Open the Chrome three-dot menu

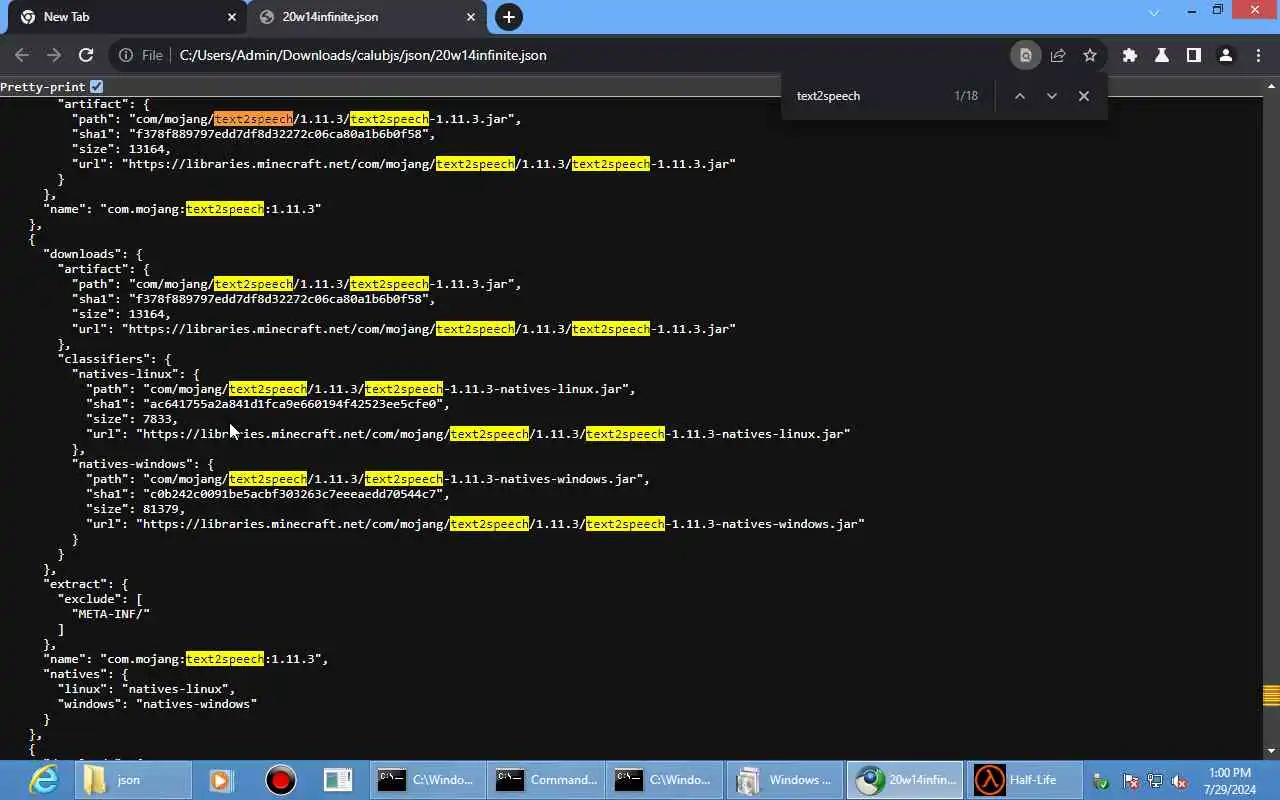1258,55
